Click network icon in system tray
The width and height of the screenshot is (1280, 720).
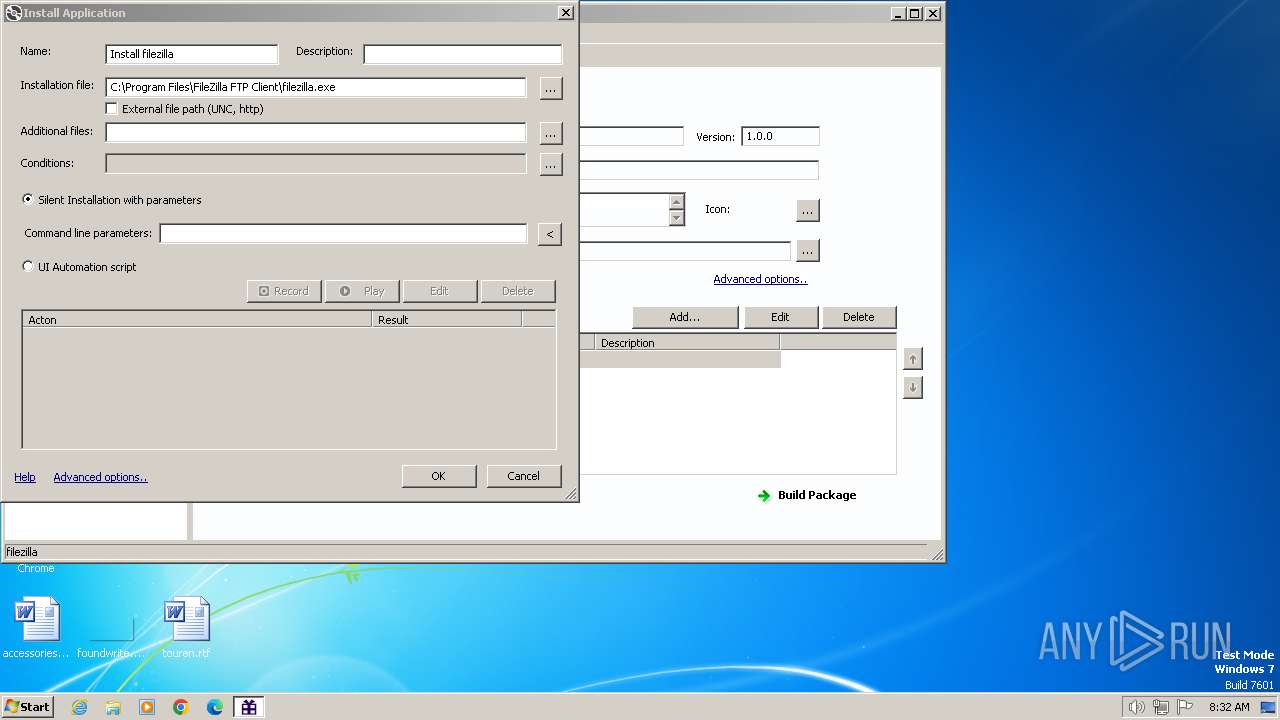pyautogui.click(x=1161, y=707)
